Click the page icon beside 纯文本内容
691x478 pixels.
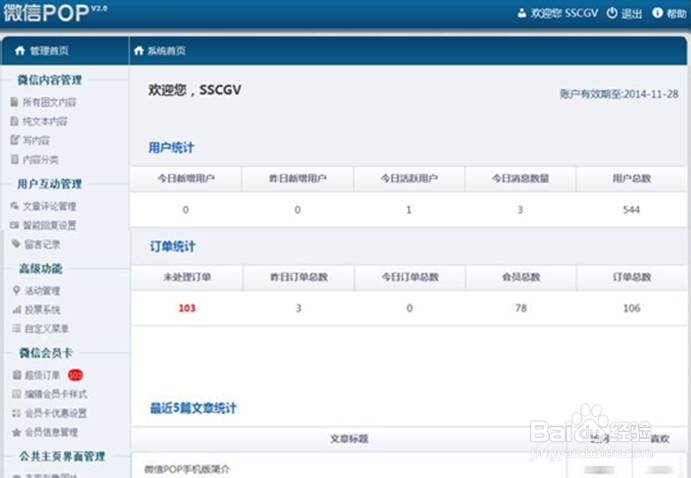(x=15, y=121)
